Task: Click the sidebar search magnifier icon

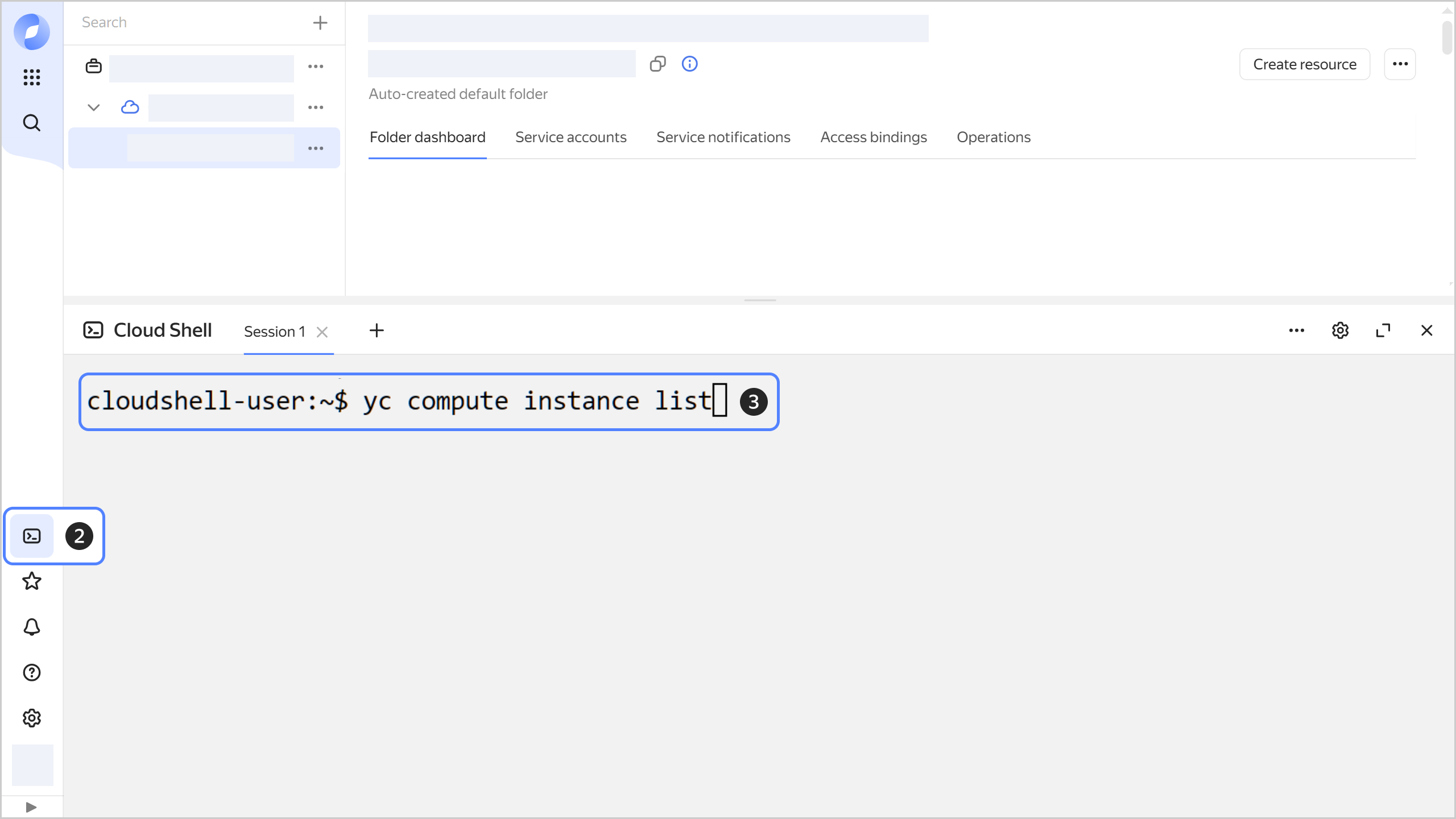Action: click(32, 123)
